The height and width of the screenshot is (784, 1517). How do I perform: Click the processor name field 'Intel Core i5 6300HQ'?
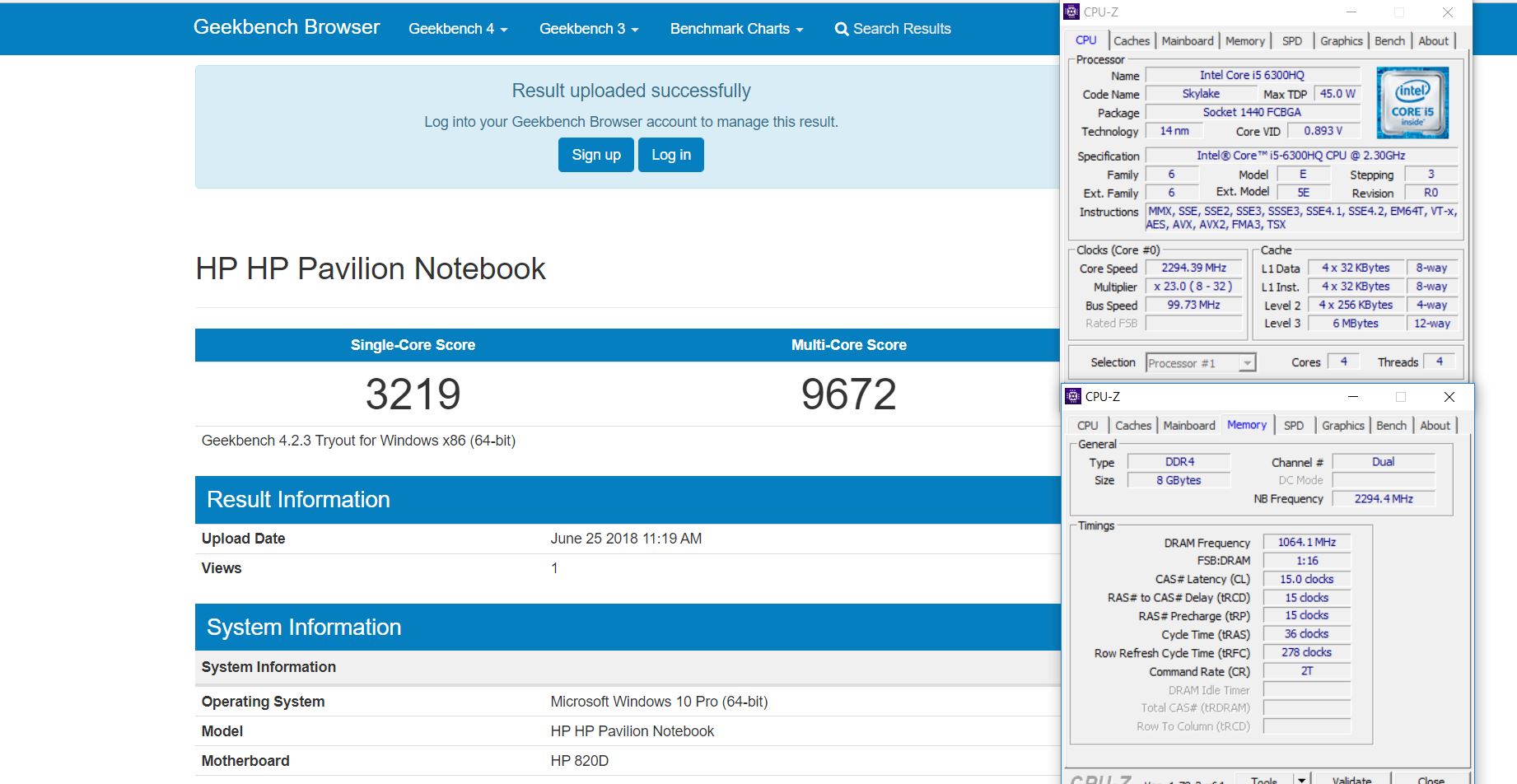tap(1252, 75)
